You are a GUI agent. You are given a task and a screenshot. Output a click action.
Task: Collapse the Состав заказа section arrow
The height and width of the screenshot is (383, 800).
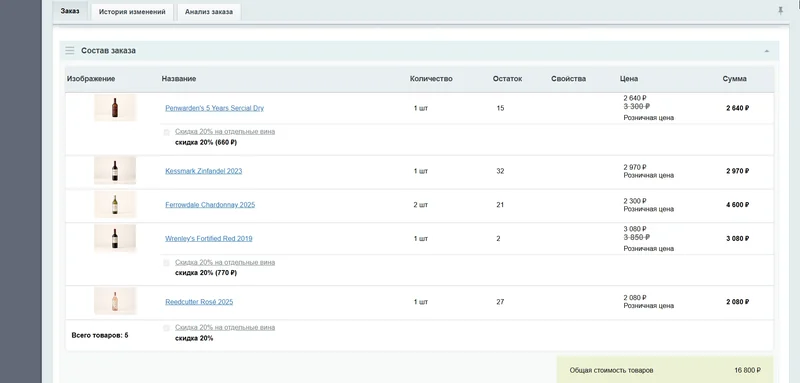766,51
